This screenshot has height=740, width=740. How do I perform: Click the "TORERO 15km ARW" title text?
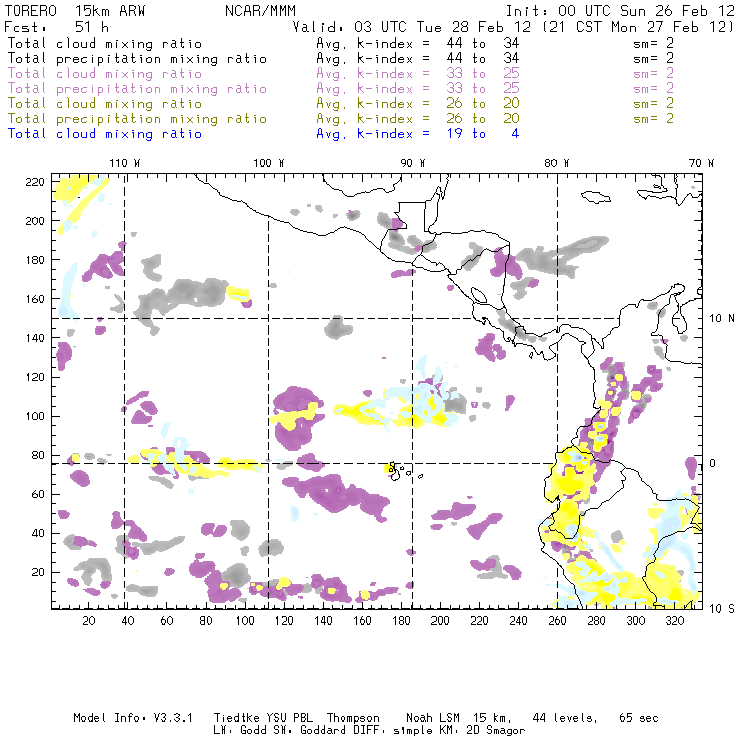[75, 11]
